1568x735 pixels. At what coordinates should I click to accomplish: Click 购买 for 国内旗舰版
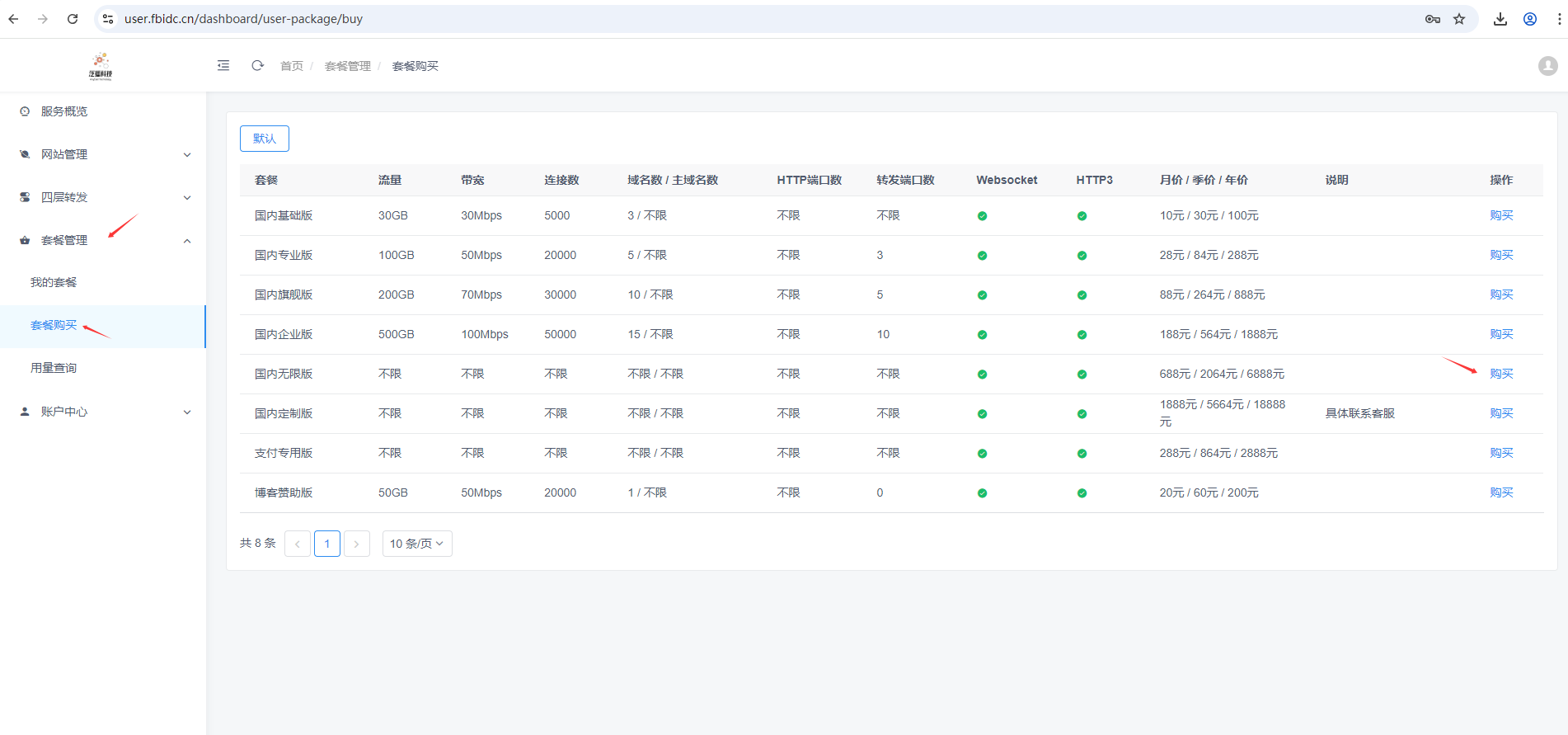coord(1501,294)
